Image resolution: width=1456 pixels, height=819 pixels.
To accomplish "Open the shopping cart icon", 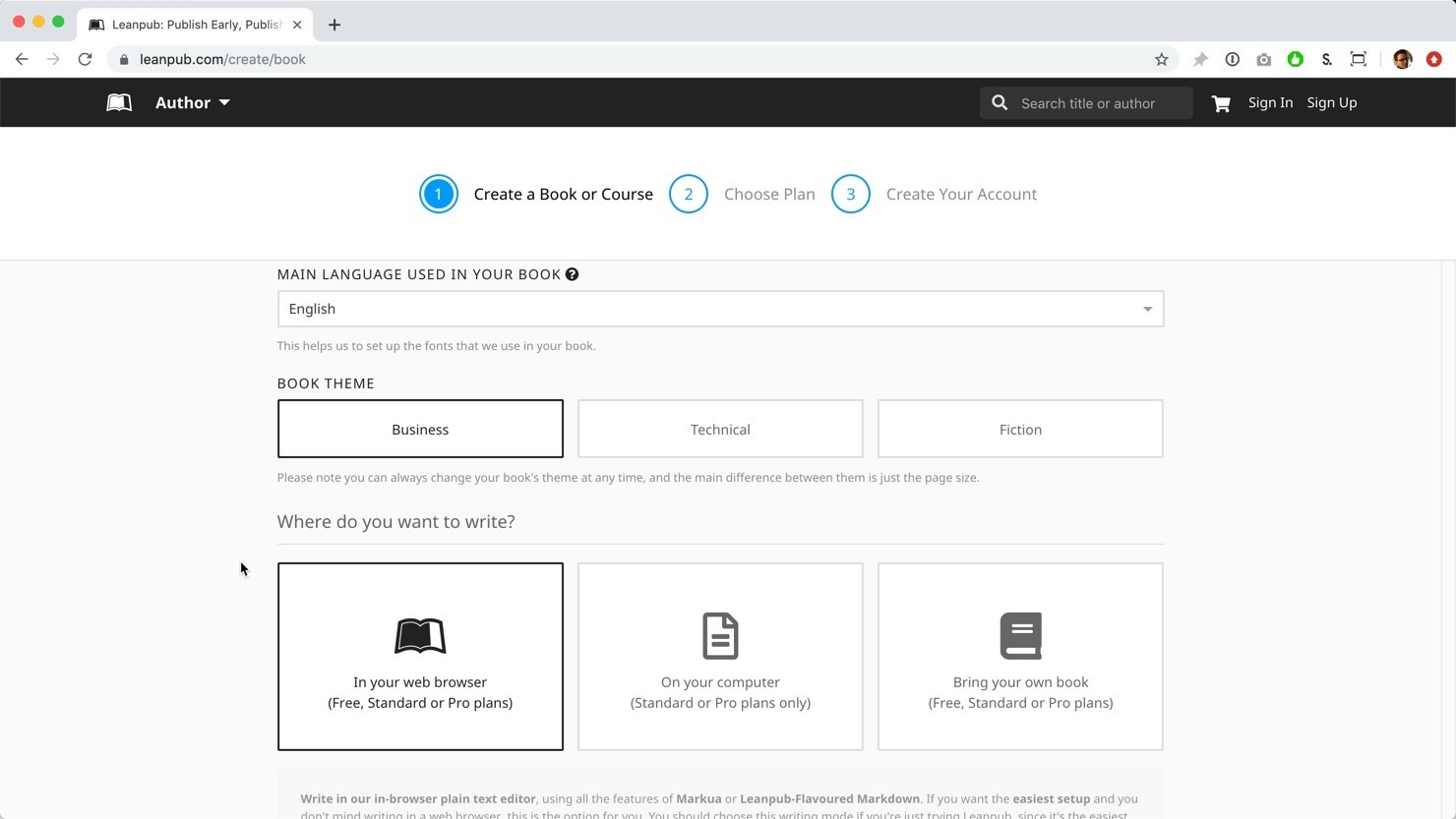I will point(1221,103).
